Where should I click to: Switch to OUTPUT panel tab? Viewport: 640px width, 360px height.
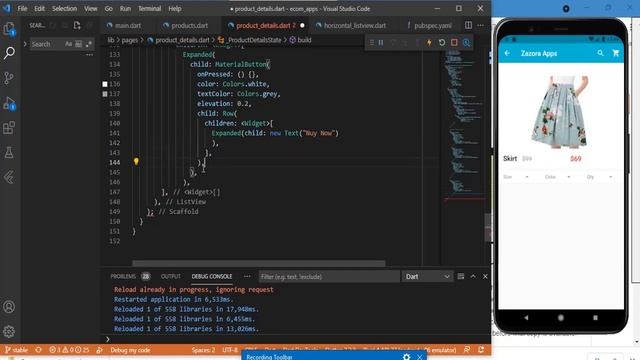click(171, 276)
